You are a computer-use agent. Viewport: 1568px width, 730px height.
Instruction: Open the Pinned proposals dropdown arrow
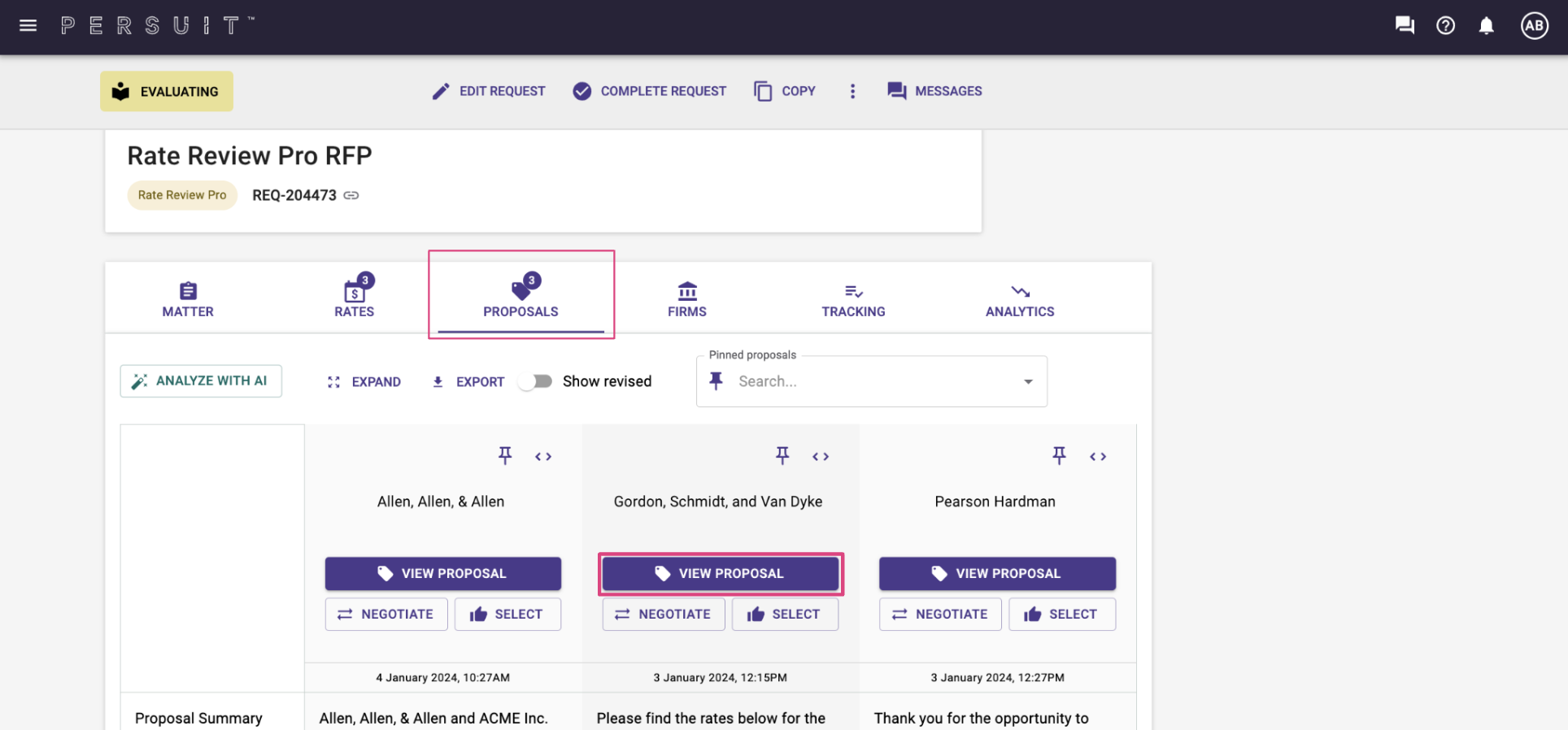(1029, 381)
